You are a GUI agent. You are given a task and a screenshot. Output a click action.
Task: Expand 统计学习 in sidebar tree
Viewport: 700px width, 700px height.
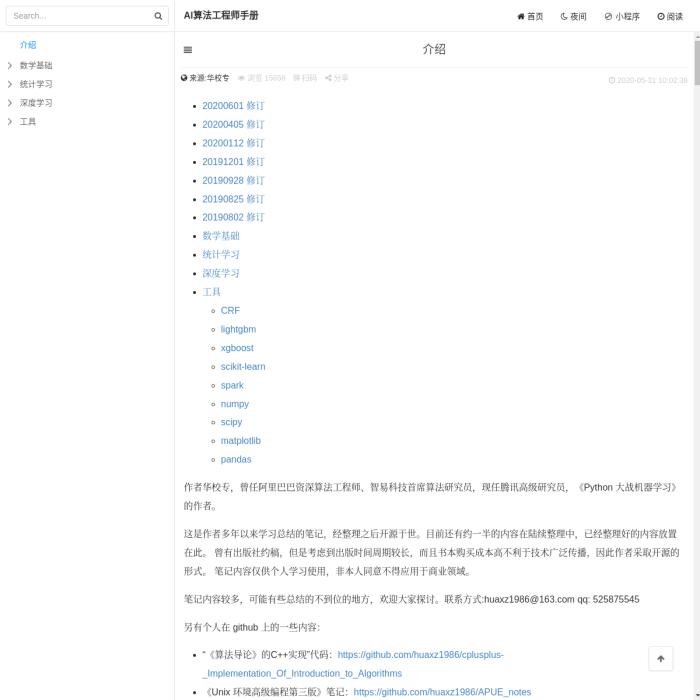coord(10,84)
